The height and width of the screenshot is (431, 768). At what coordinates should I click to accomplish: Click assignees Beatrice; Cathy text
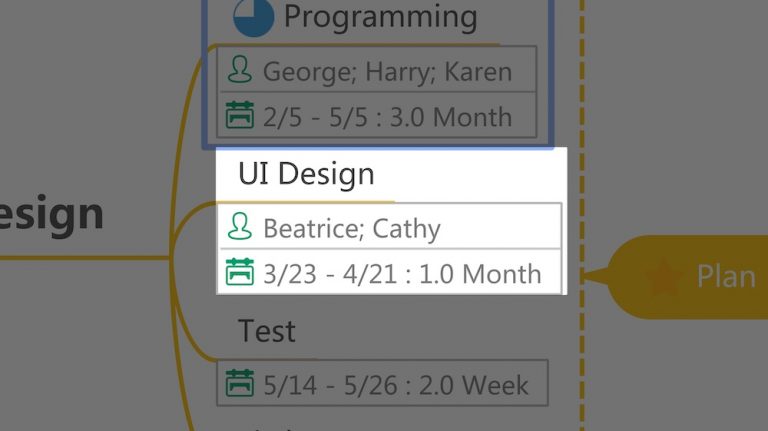352,229
